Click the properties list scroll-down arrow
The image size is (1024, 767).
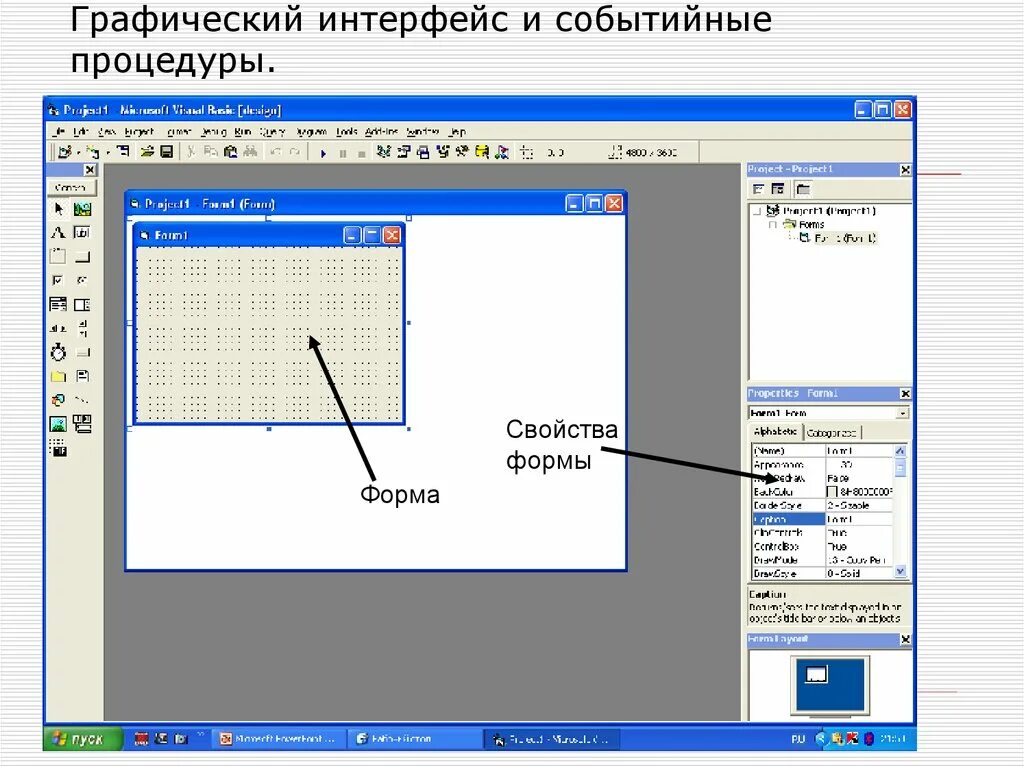tap(900, 572)
